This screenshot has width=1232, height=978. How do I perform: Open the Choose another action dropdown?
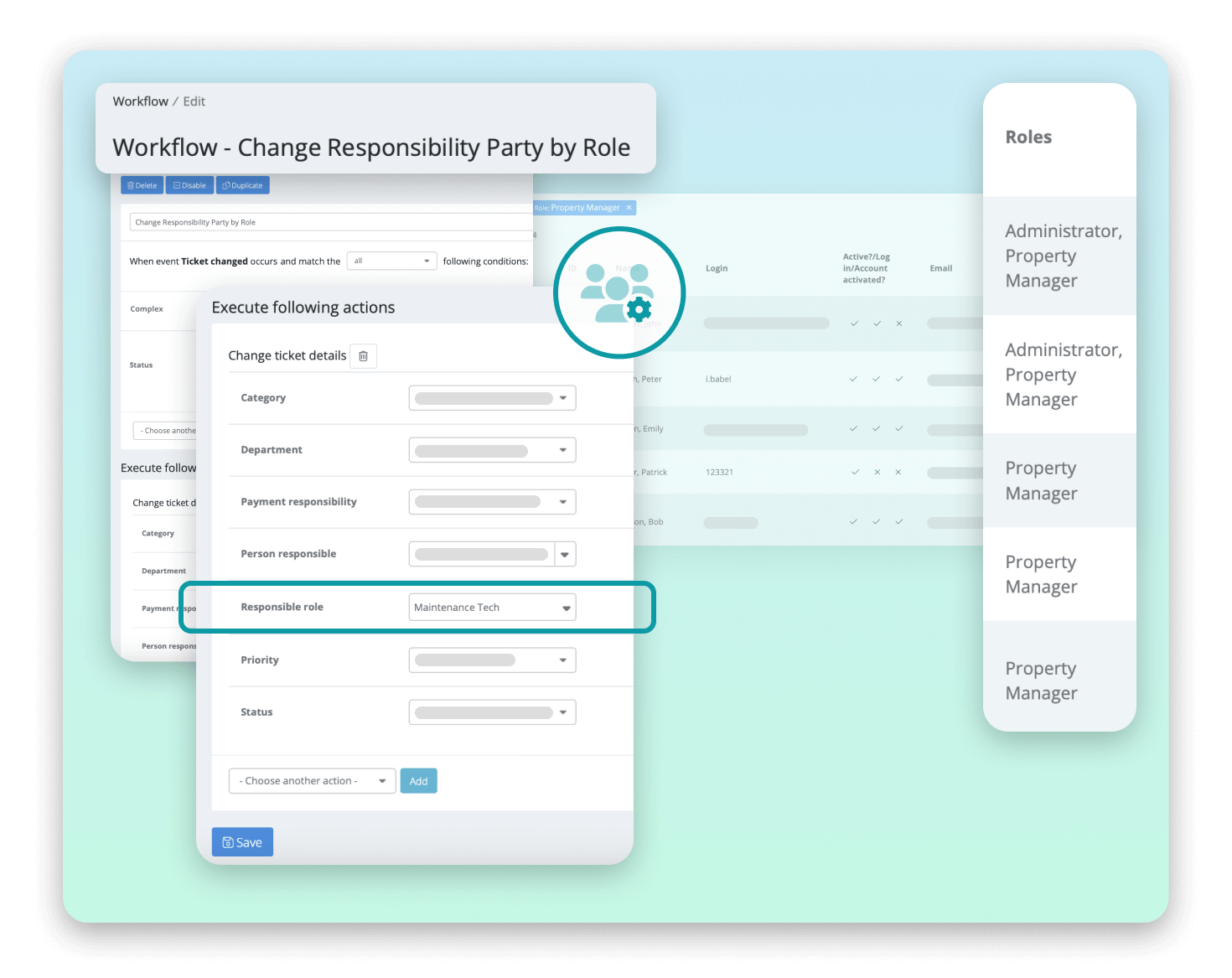(312, 781)
